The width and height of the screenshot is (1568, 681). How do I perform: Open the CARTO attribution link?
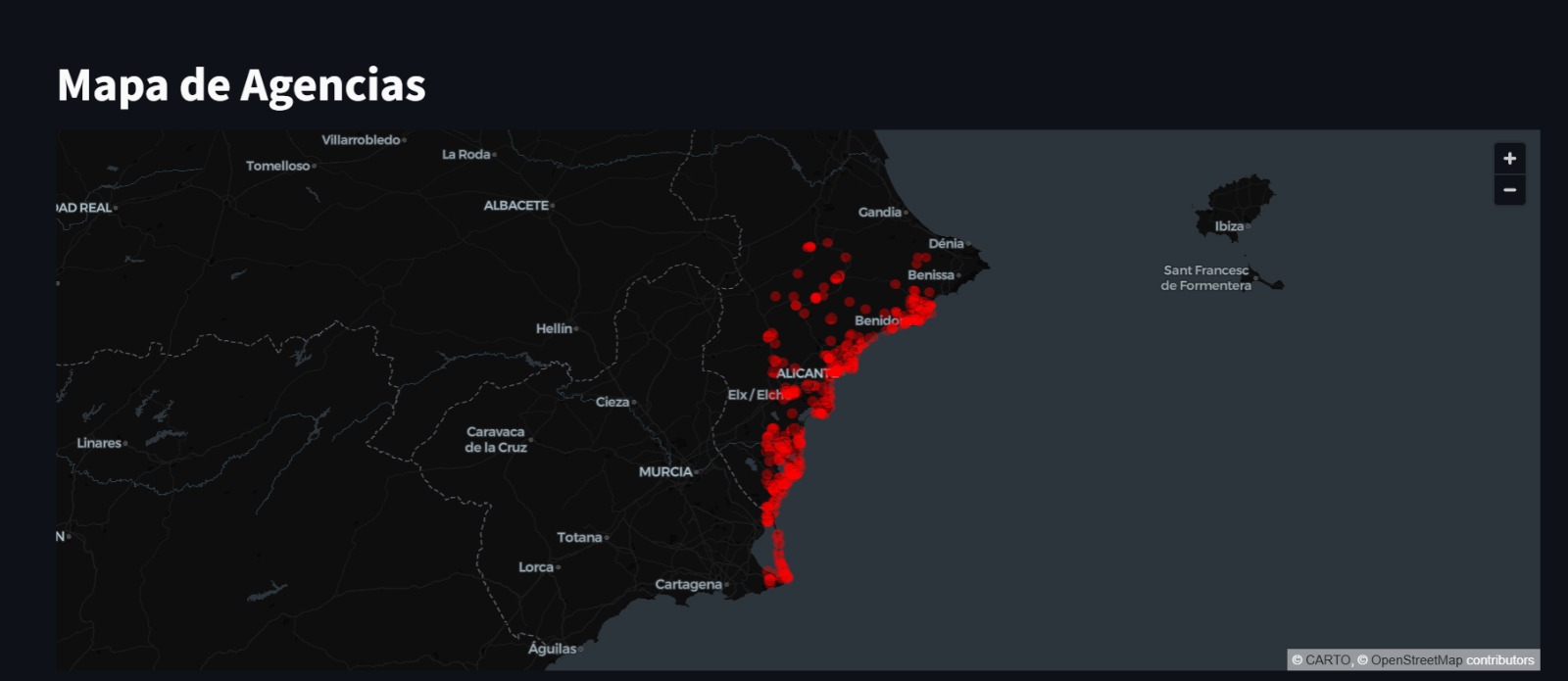[x=1327, y=660]
